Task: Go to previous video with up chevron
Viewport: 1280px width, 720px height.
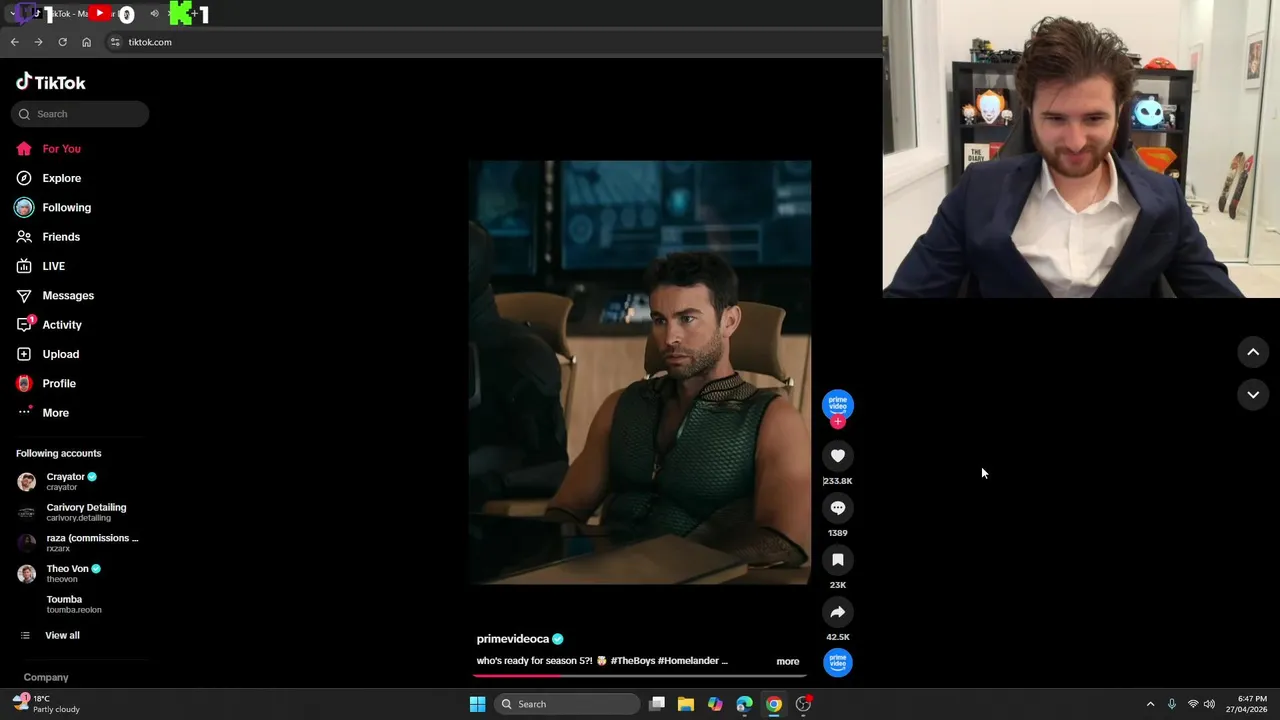Action: coord(1253,352)
